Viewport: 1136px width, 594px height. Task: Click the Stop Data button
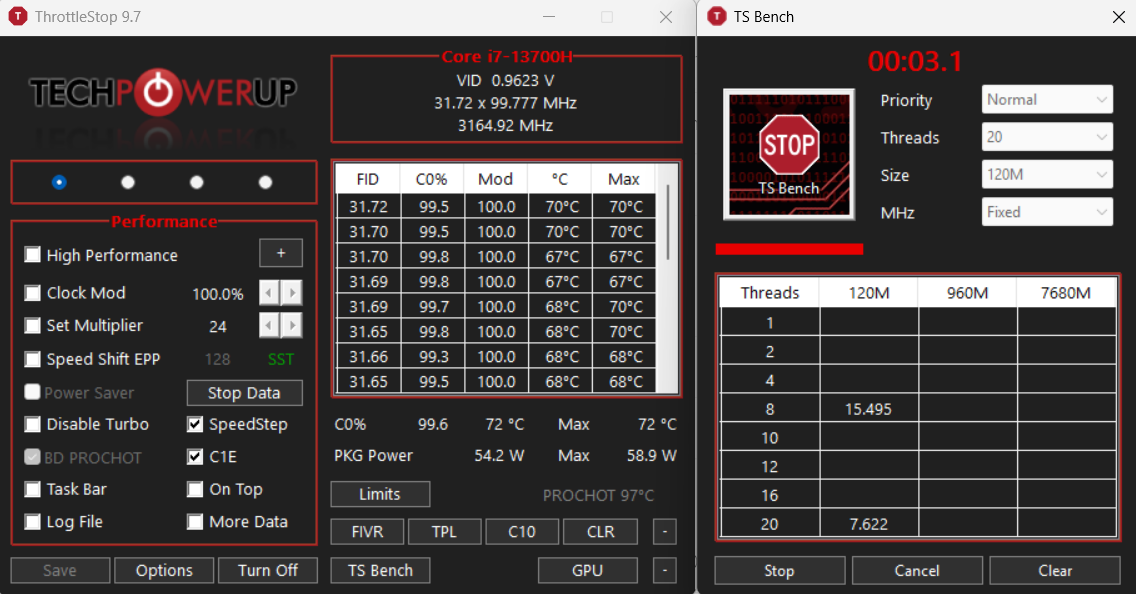244,393
